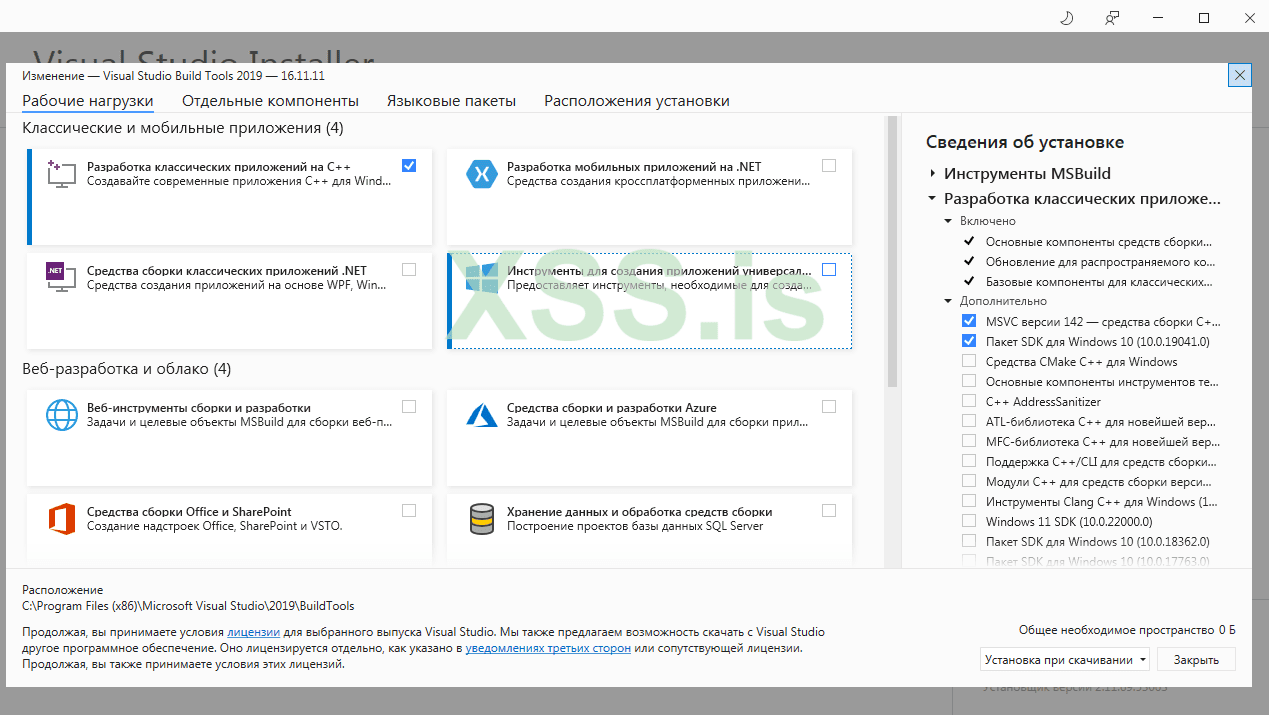Collapse Разработка классических приложе... section
The image size is (1269, 715).
[932, 199]
